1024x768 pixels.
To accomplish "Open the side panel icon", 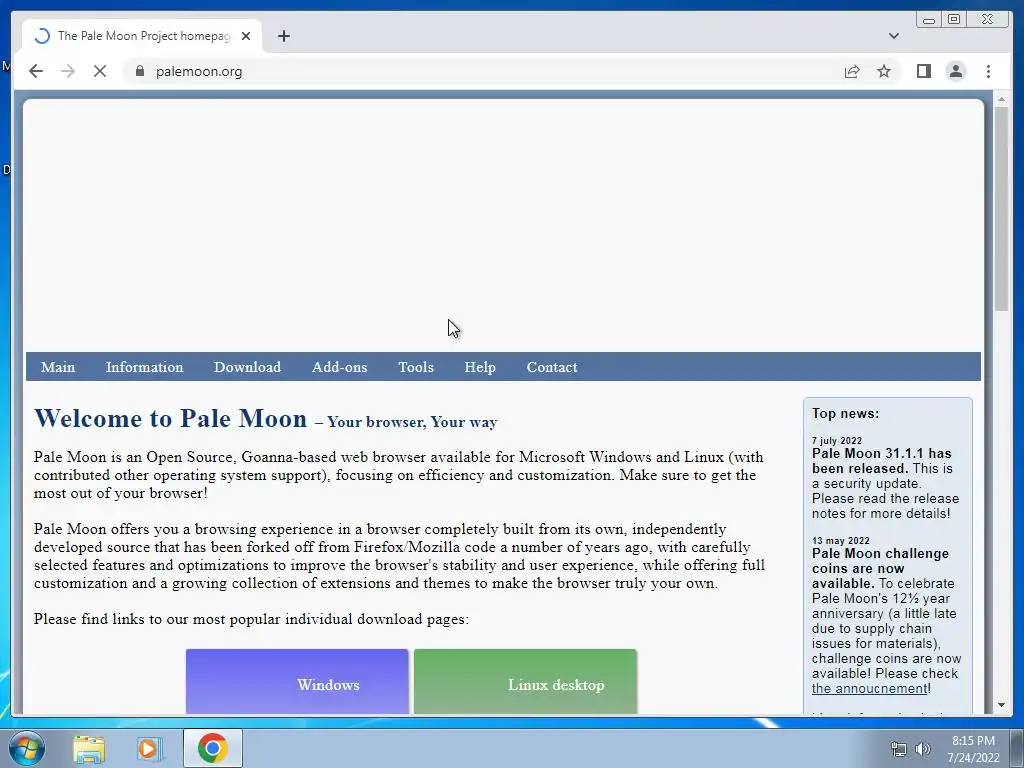I will coord(923,71).
